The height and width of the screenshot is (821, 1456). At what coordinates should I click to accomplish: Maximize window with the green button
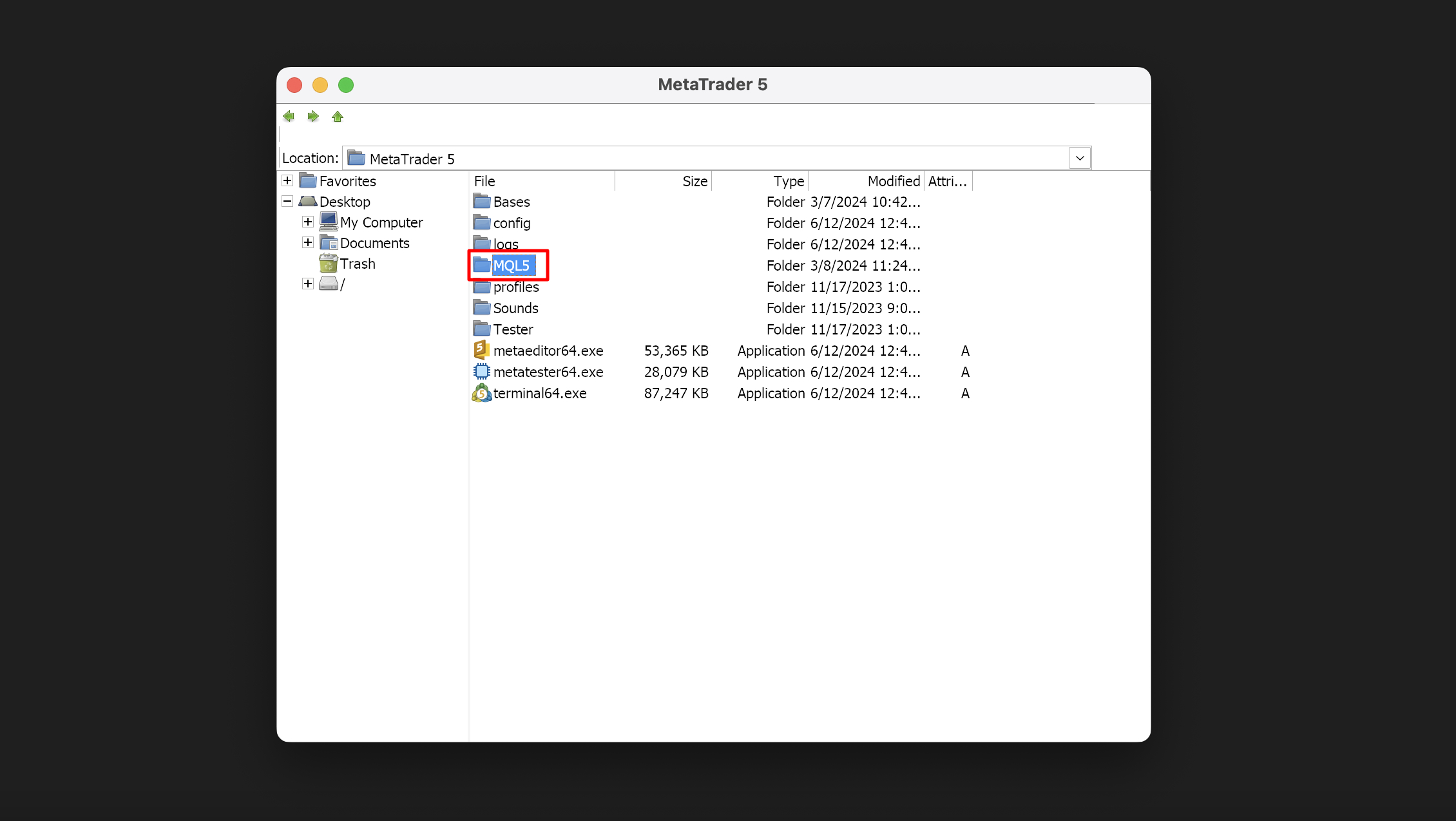346,85
